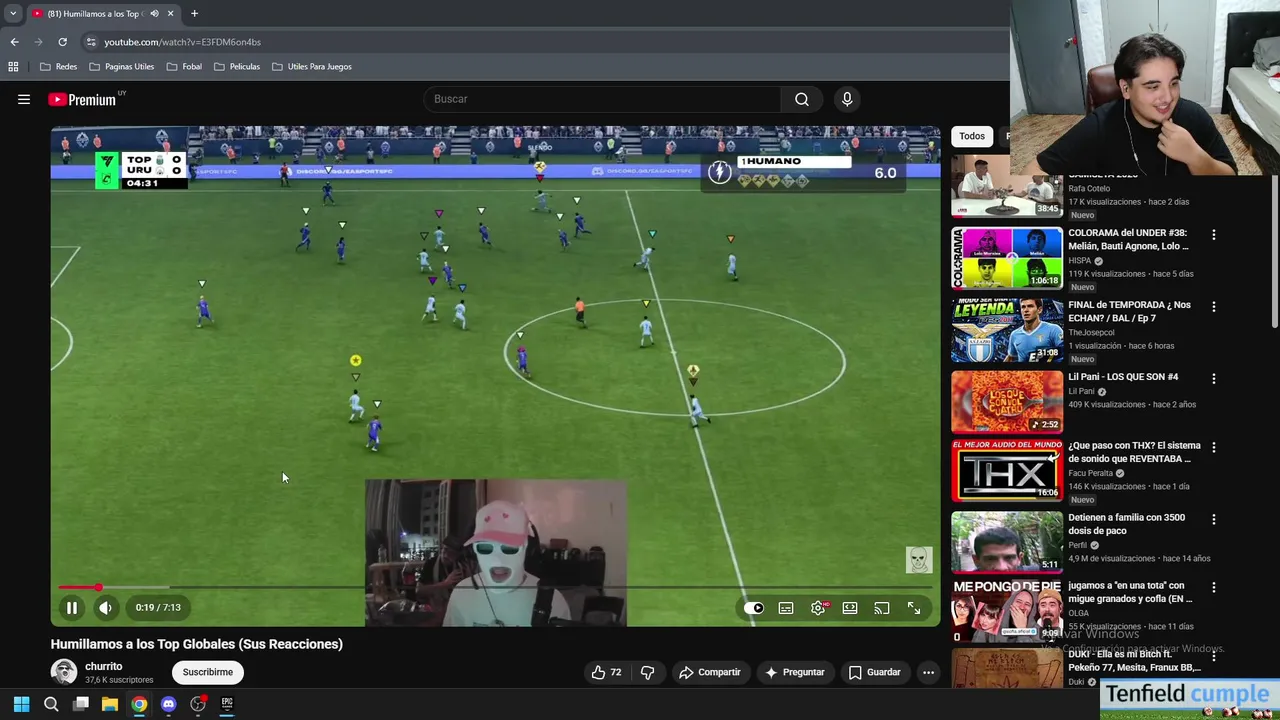
Task: Switch to theater mode
Action: [850, 608]
